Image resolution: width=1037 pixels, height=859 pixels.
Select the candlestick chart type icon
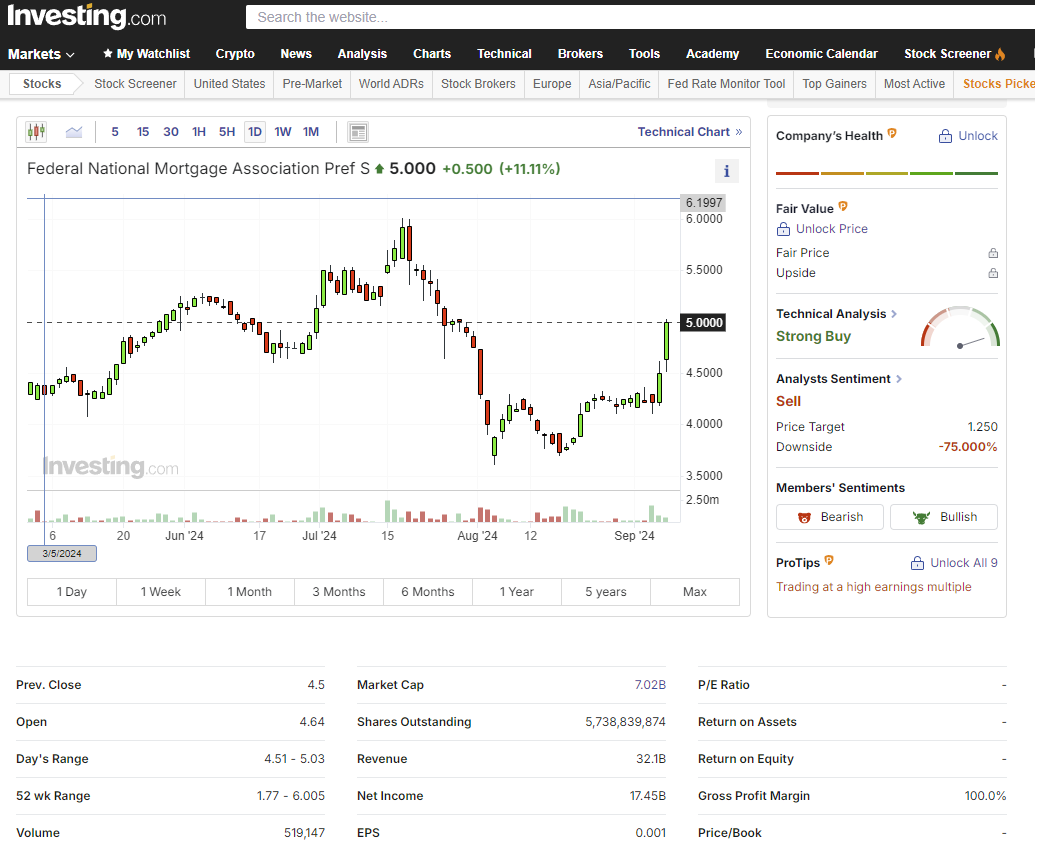(x=37, y=131)
